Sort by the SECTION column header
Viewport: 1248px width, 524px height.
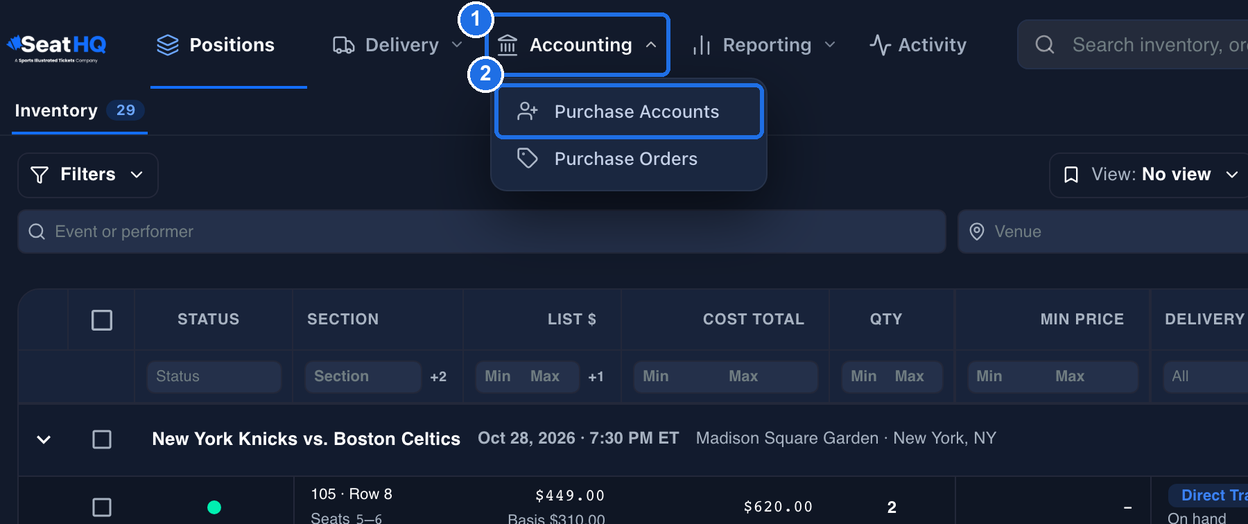tap(343, 319)
